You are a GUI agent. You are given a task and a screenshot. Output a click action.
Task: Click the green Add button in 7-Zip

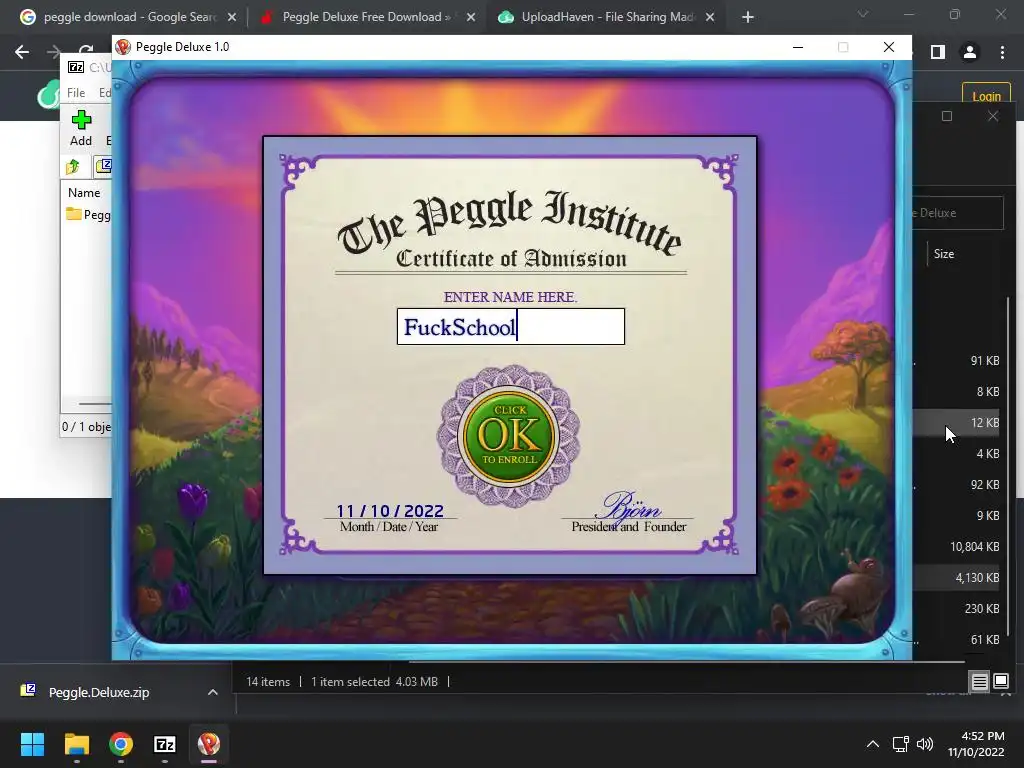tap(81, 128)
